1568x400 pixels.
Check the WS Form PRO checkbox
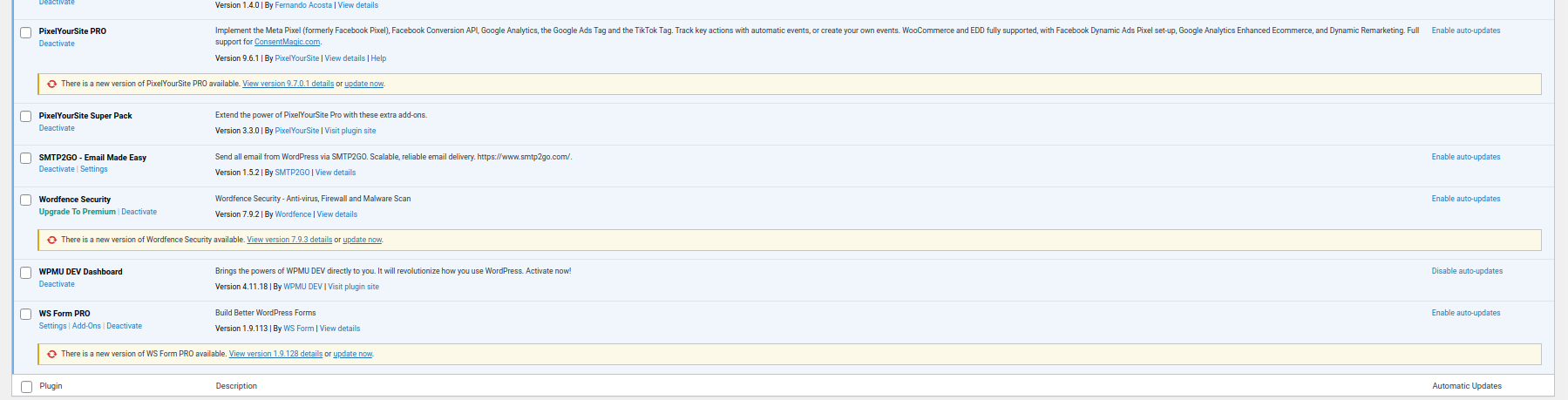click(x=26, y=315)
